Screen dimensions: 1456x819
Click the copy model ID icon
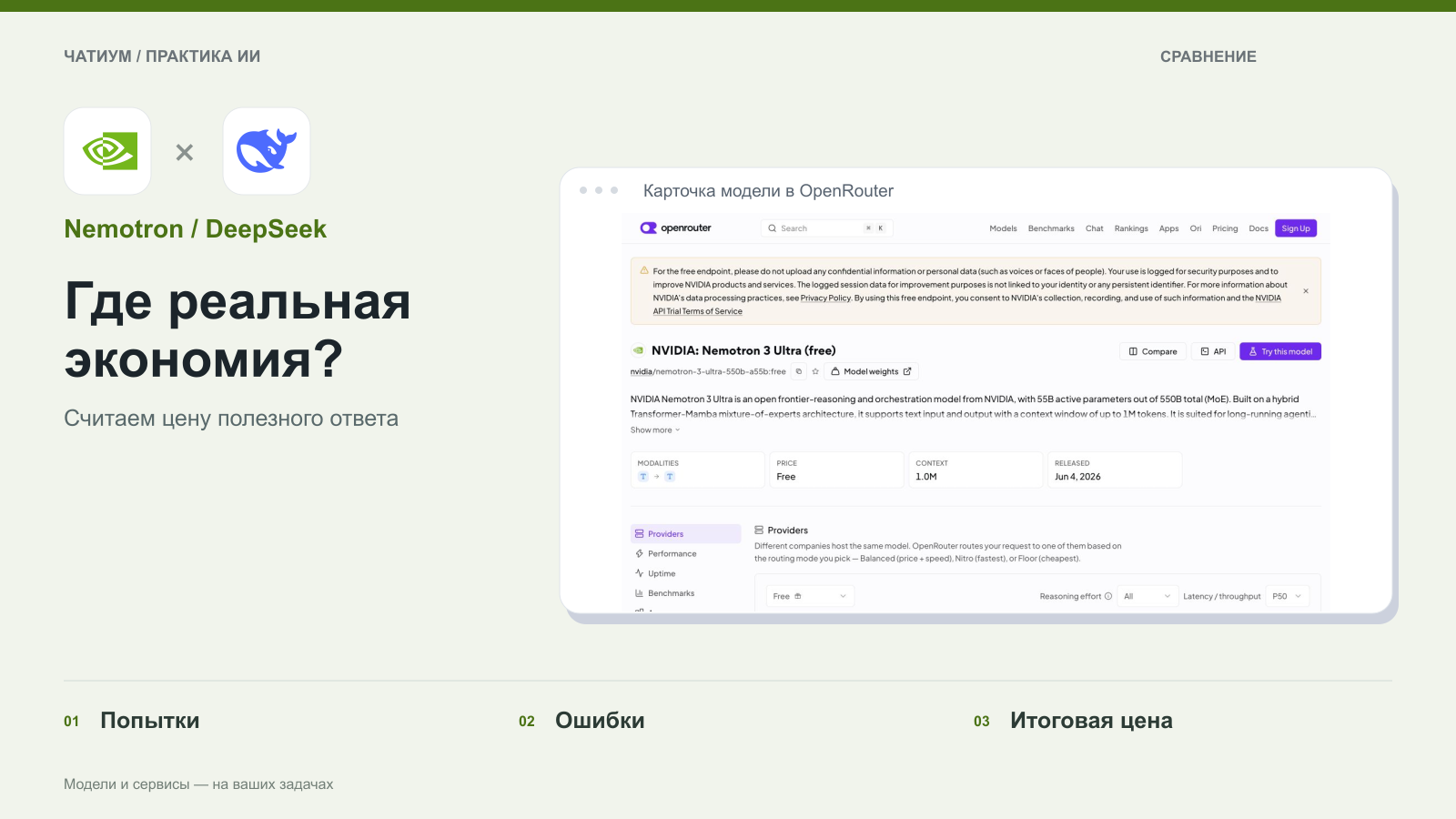point(799,371)
